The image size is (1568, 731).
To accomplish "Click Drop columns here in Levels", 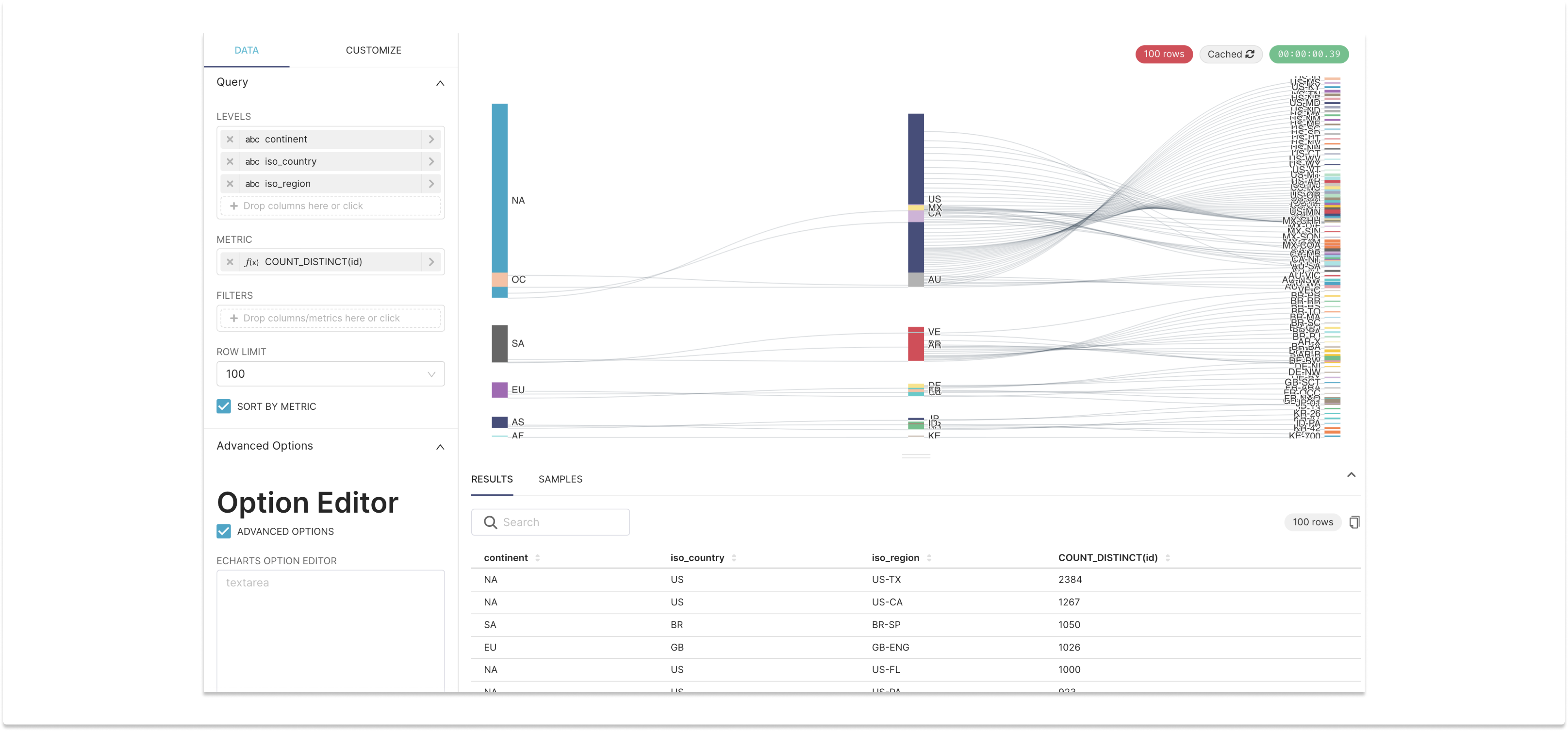I will 330,206.
